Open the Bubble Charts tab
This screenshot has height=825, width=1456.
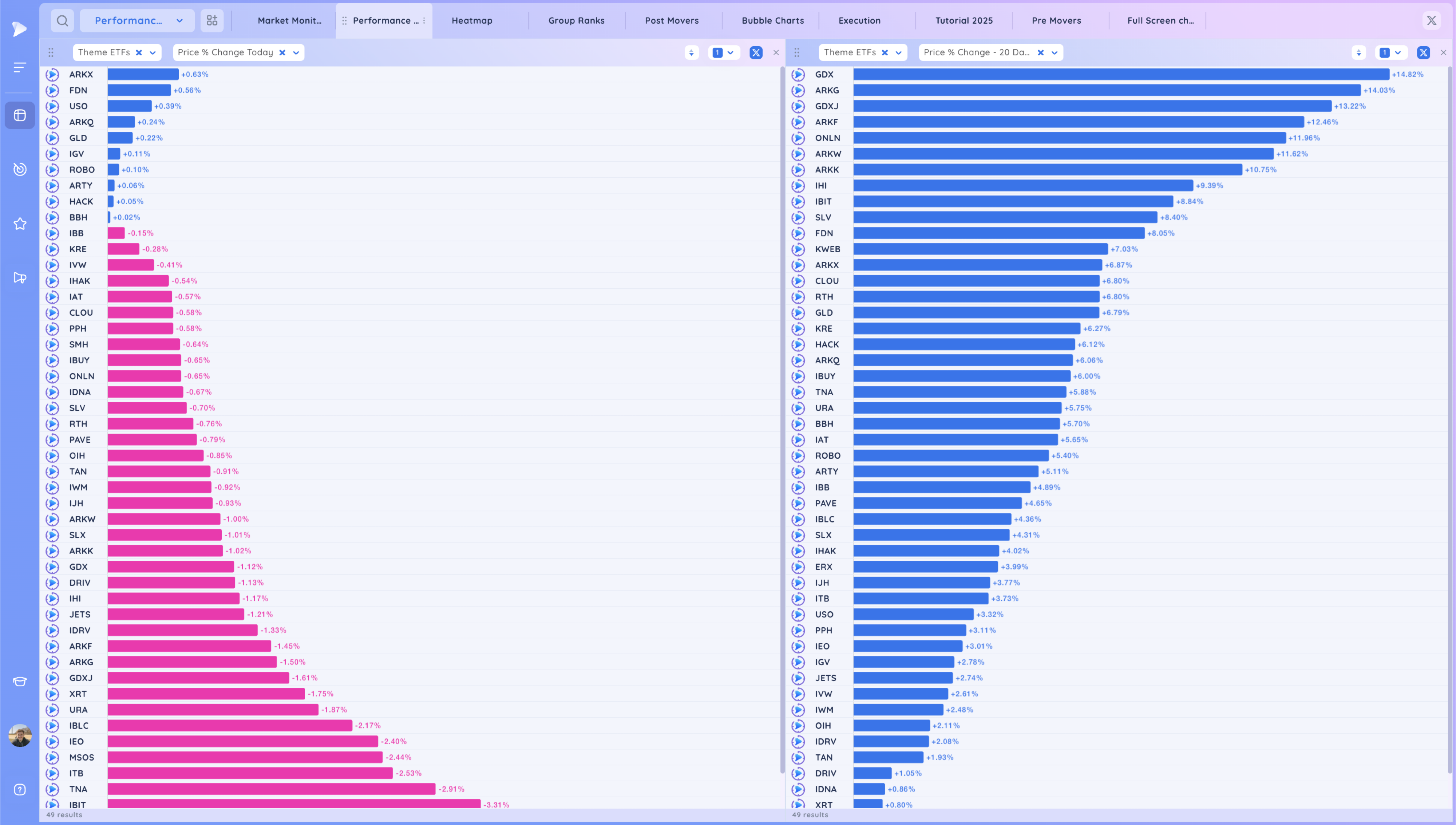(772, 21)
